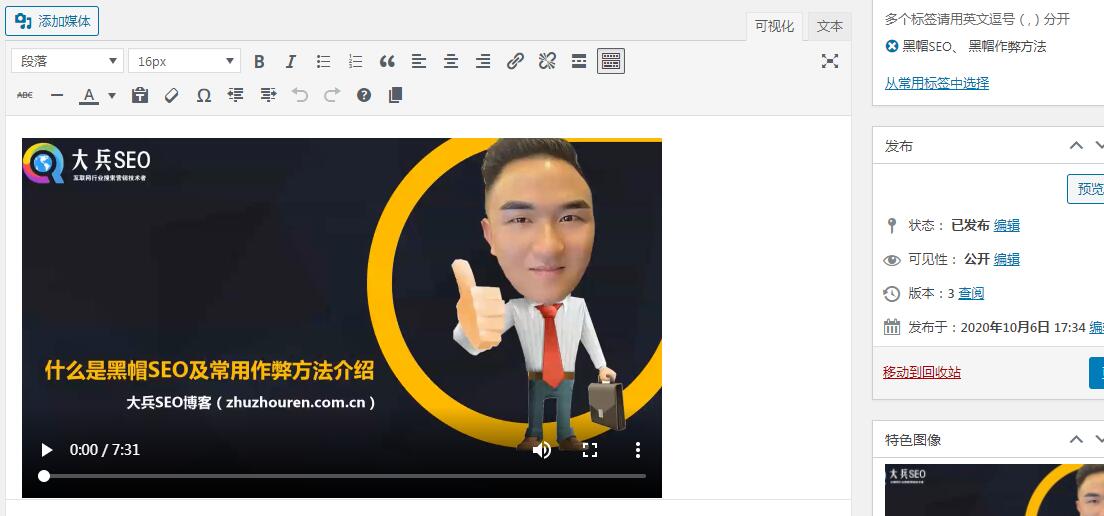Viewport: 1104px width, 516px height.
Task: Toggle bold formatting
Action: (x=259, y=61)
